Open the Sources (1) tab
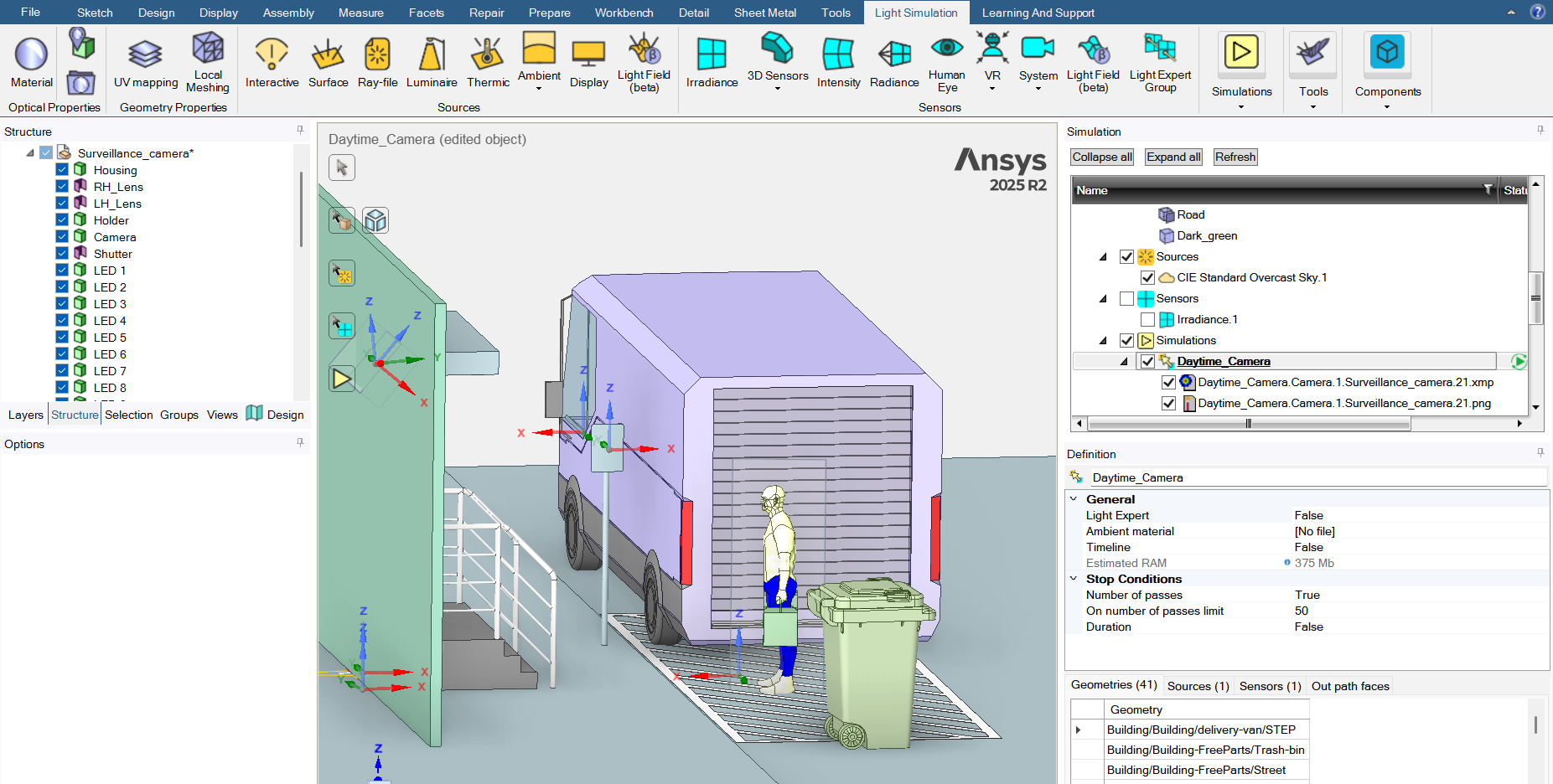The image size is (1553, 784). (x=1198, y=686)
